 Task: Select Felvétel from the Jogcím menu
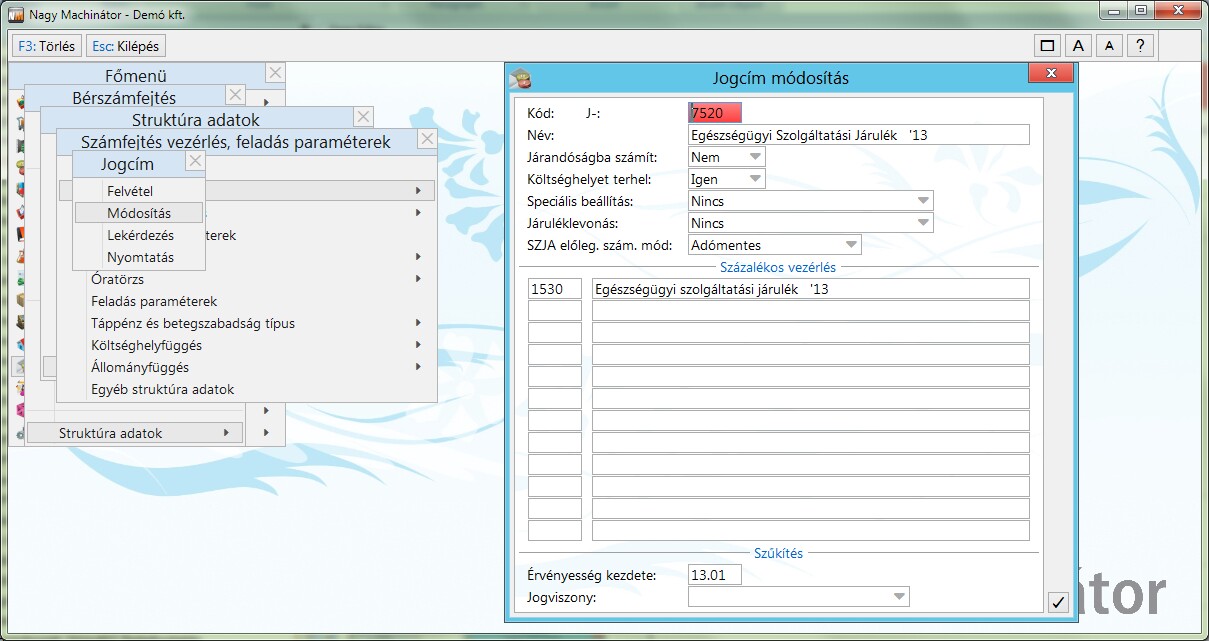pyautogui.click(x=130, y=191)
